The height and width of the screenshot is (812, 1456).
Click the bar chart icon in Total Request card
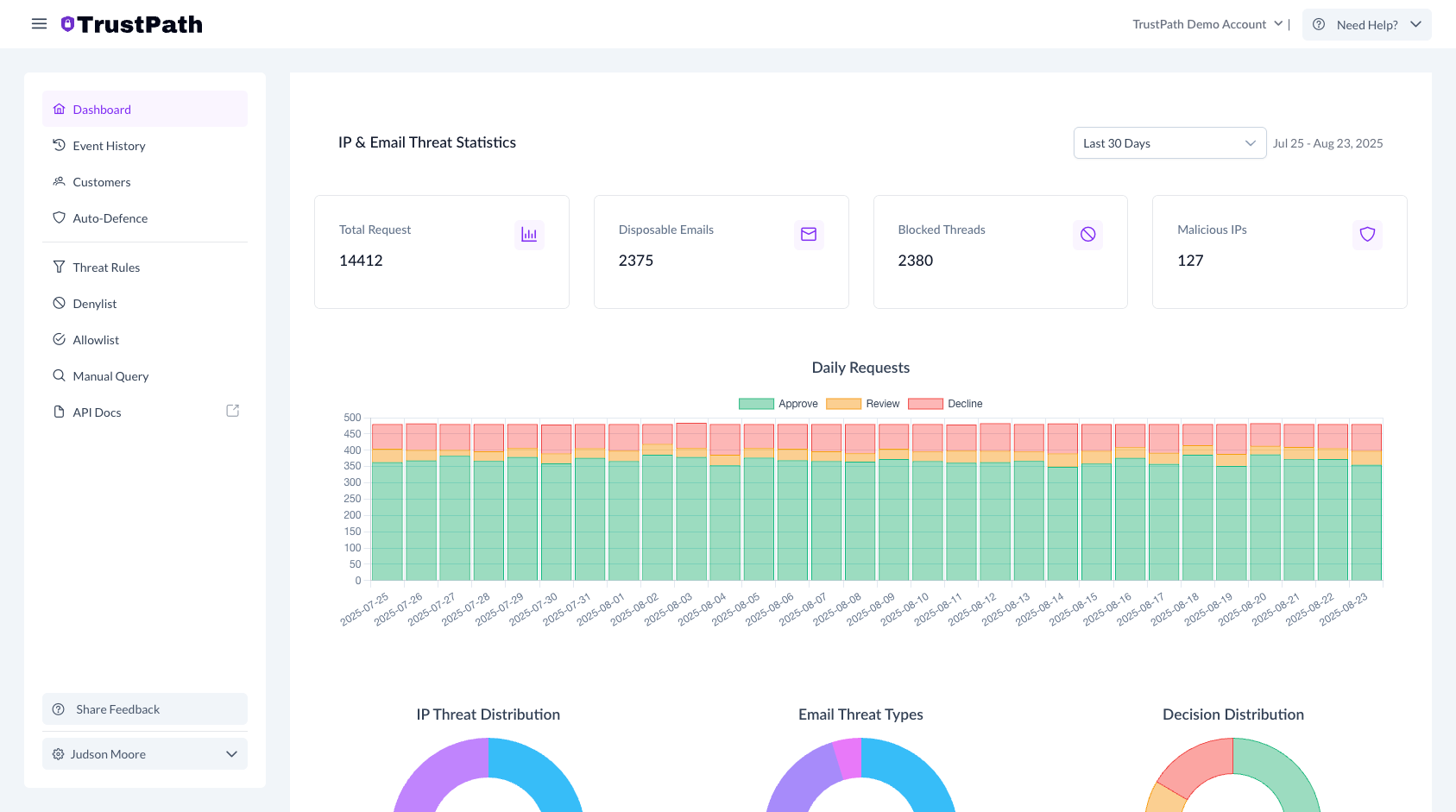pyautogui.click(x=529, y=235)
